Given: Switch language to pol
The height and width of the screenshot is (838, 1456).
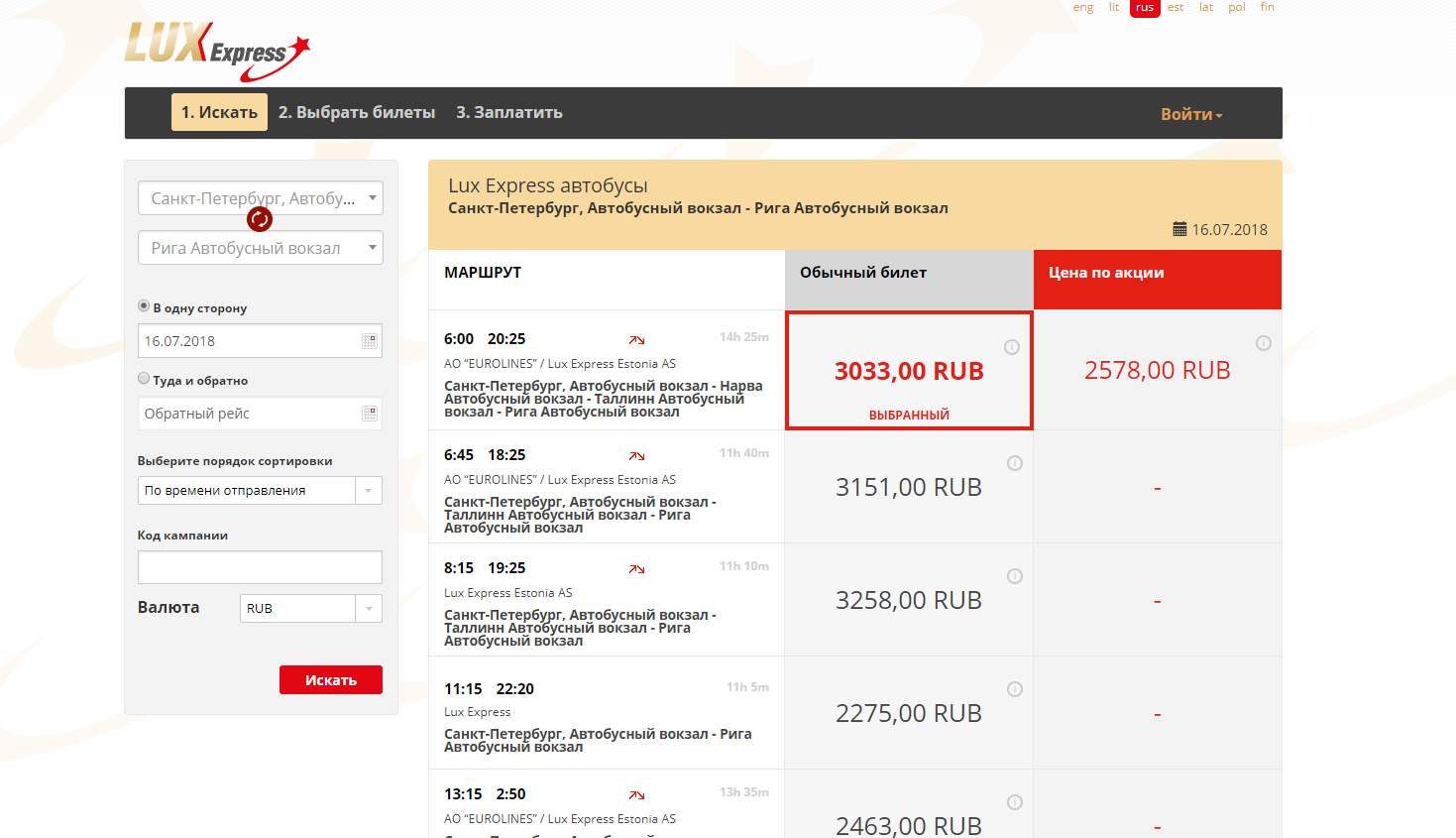Looking at the screenshot, I should (1237, 7).
